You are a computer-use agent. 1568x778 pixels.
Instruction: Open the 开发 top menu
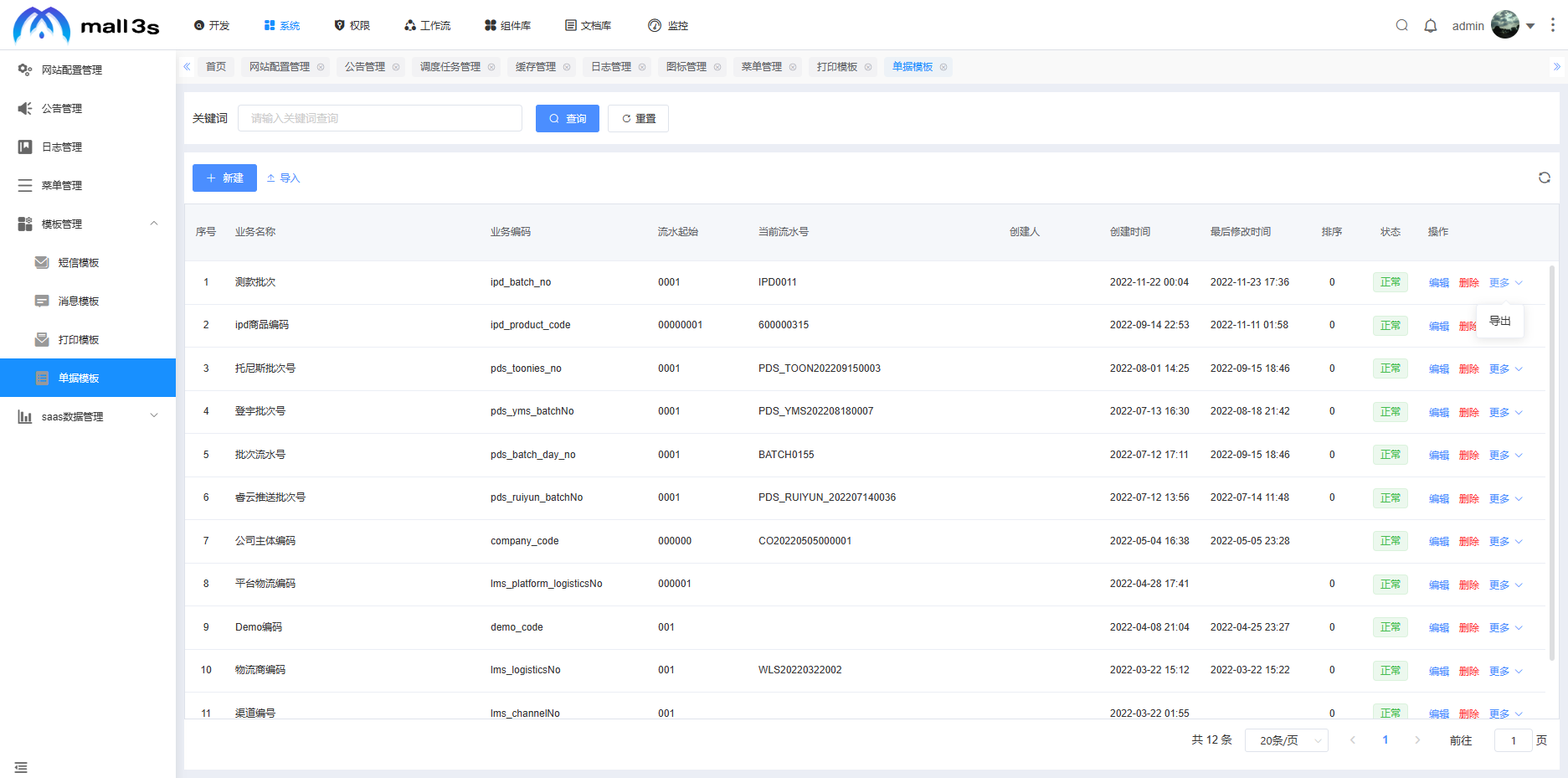point(211,26)
